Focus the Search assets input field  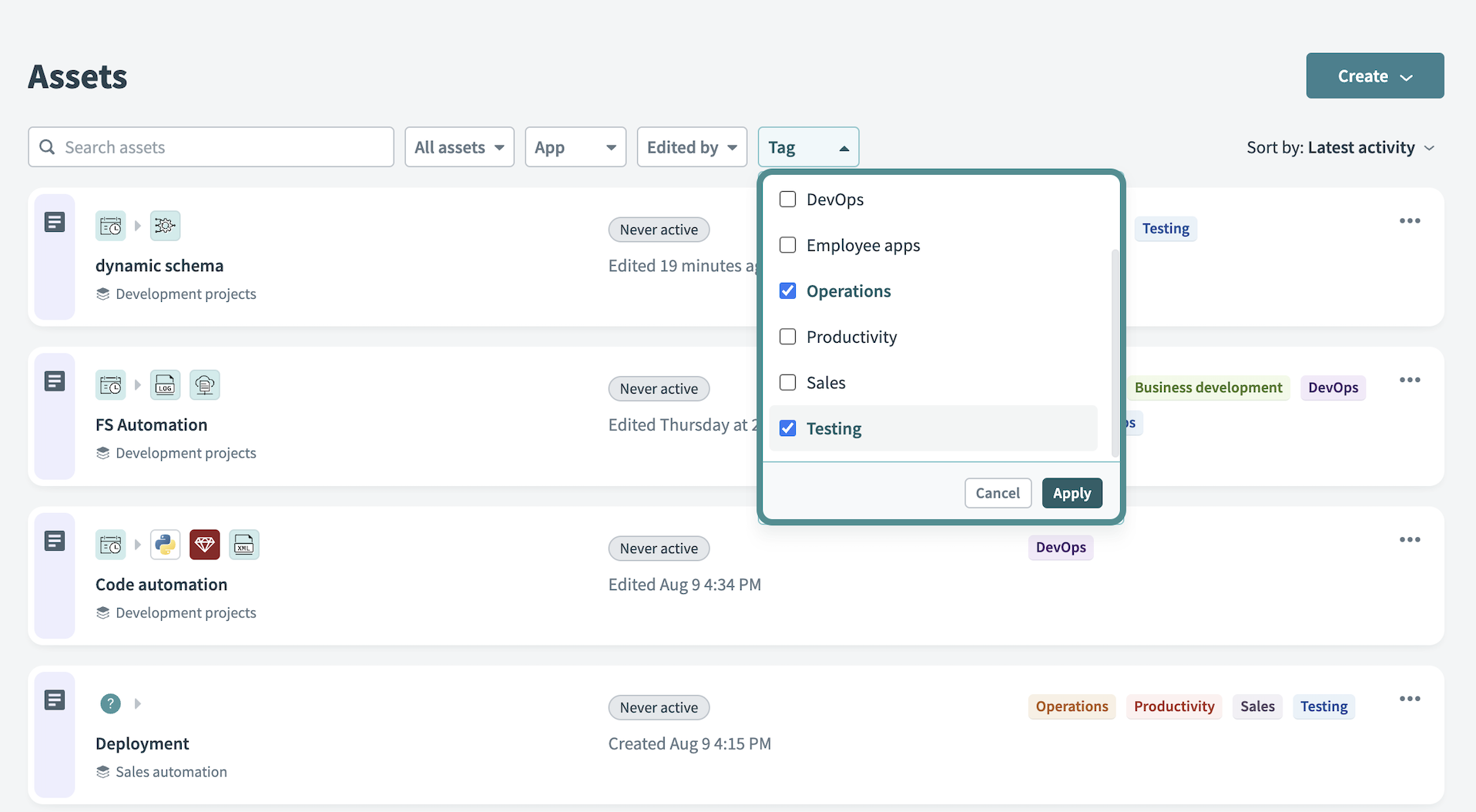pyautogui.click(x=223, y=147)
